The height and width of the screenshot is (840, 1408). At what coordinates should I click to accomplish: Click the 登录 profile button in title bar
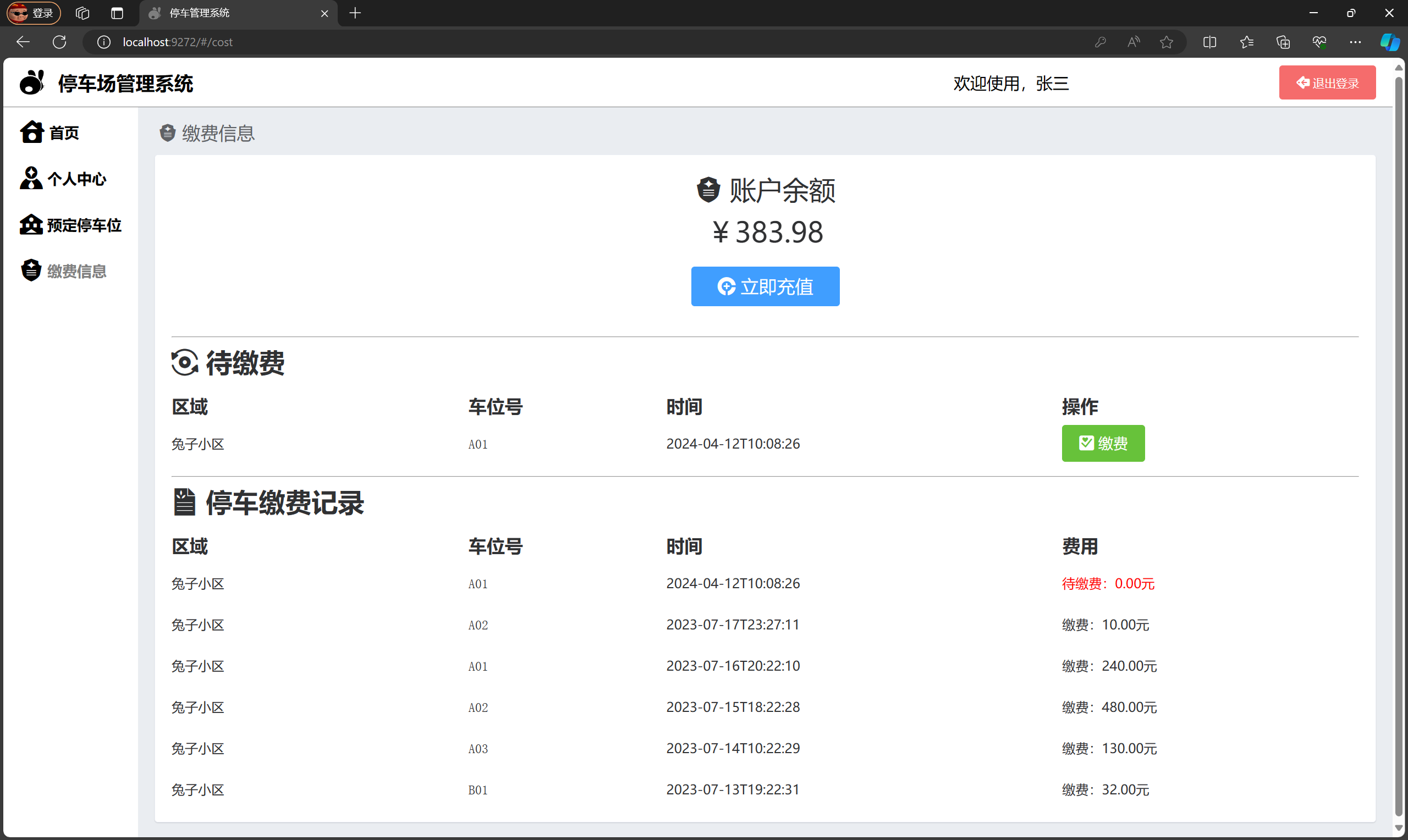coord(33,13)
